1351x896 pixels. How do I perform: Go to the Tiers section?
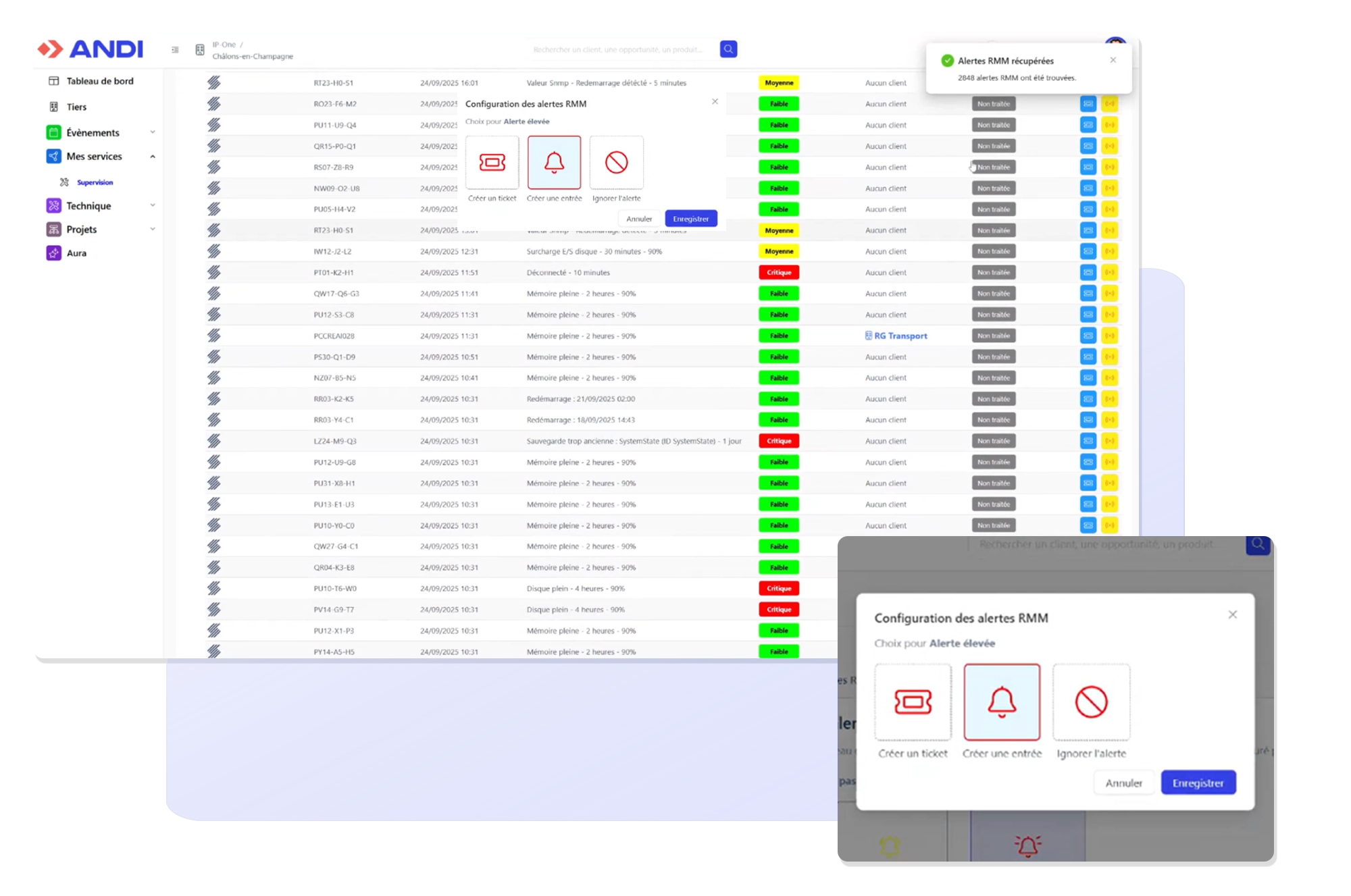77,107
